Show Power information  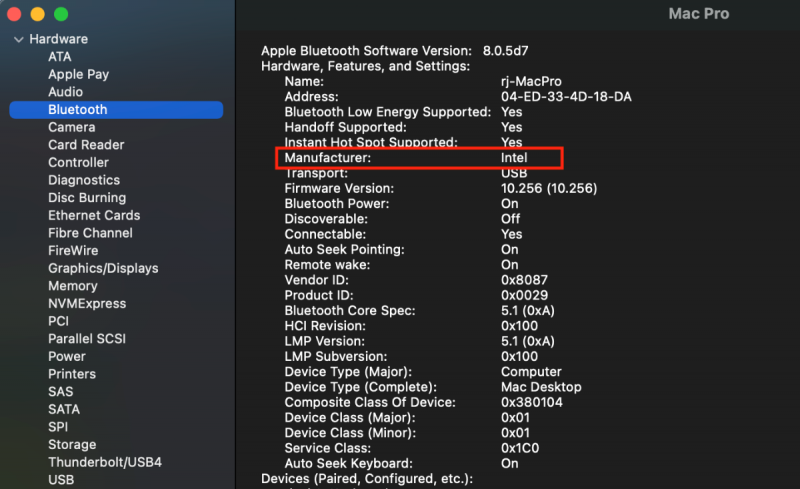tap(67, 356)
